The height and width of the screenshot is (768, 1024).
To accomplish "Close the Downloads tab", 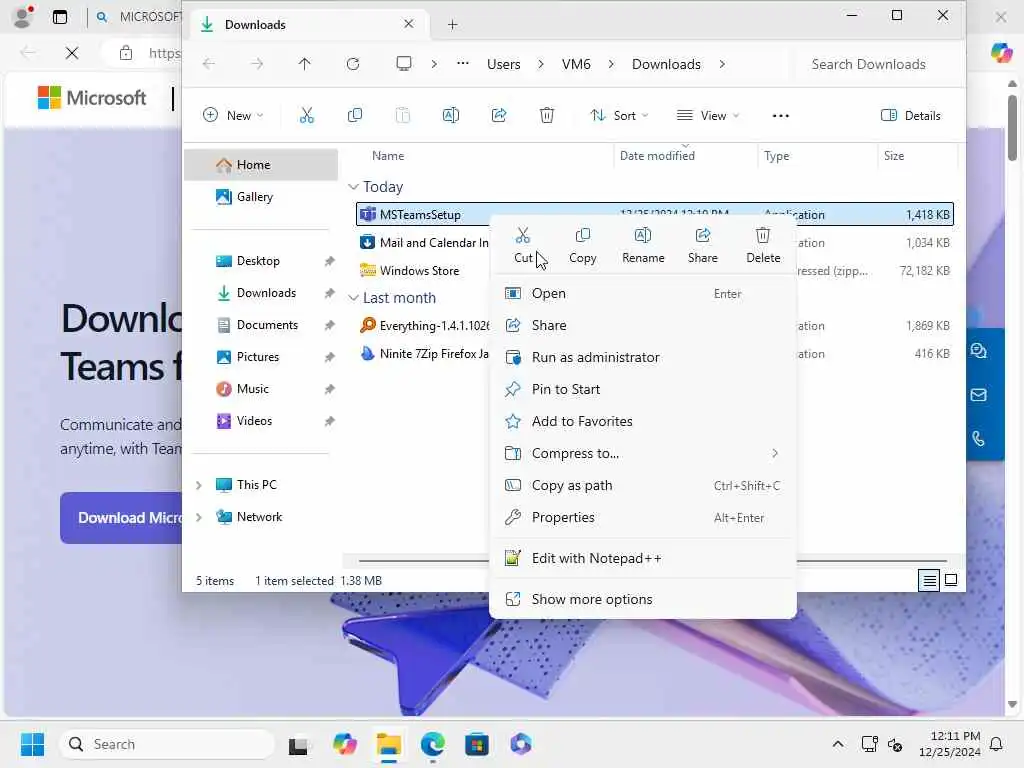I will 409,24.
